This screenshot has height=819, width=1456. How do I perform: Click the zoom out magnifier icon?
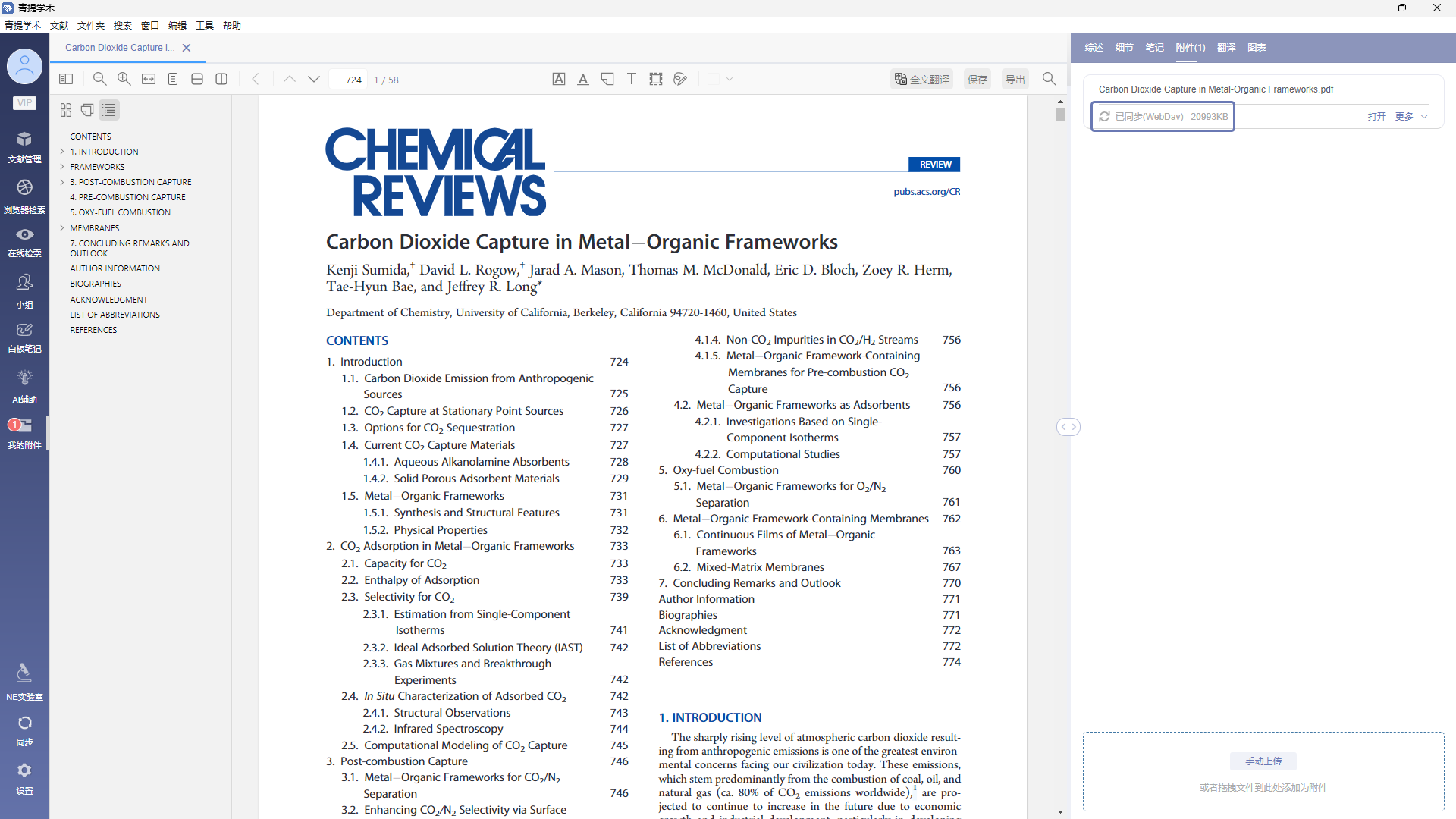coord(99,79)
